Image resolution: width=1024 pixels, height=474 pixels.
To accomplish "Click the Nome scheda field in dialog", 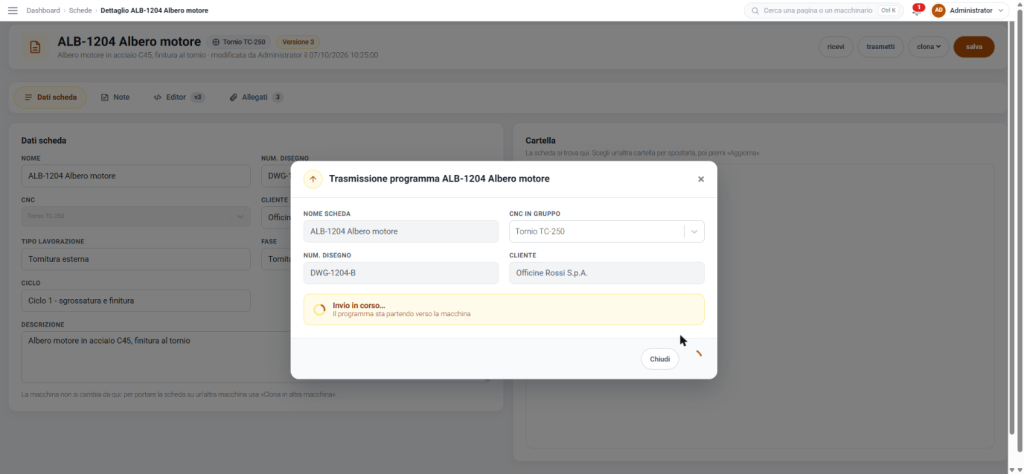I will click(401, 231).
